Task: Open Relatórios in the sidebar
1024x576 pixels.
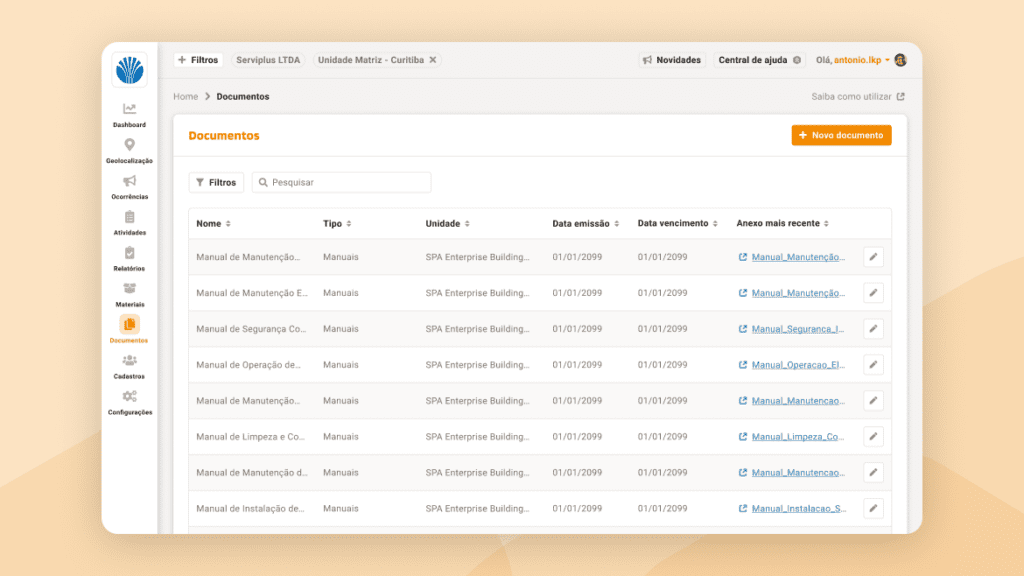Action: (x=129, y=253)
